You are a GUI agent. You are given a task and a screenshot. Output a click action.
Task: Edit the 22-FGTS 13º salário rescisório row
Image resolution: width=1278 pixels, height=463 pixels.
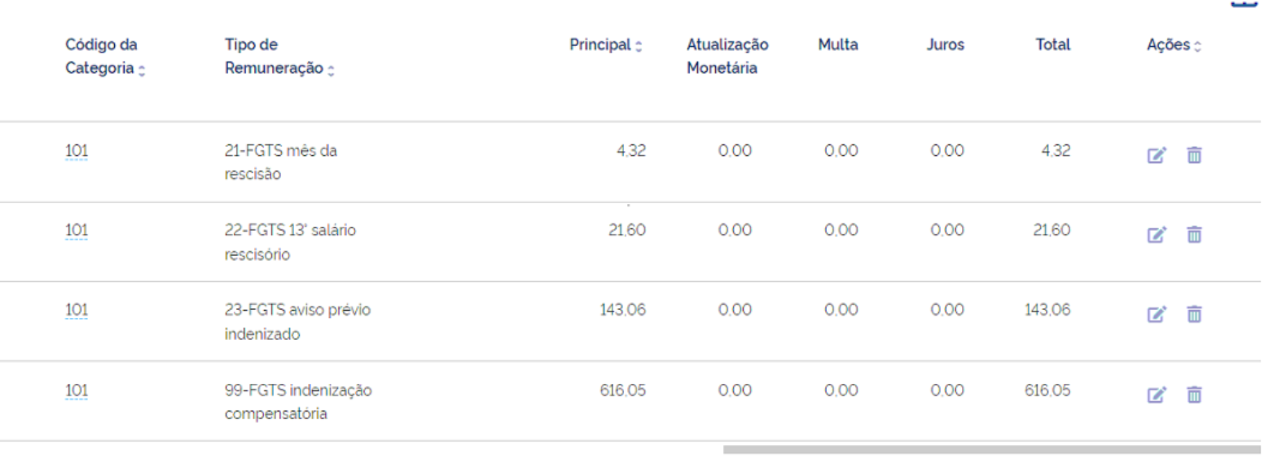[x=1156, y=235]
